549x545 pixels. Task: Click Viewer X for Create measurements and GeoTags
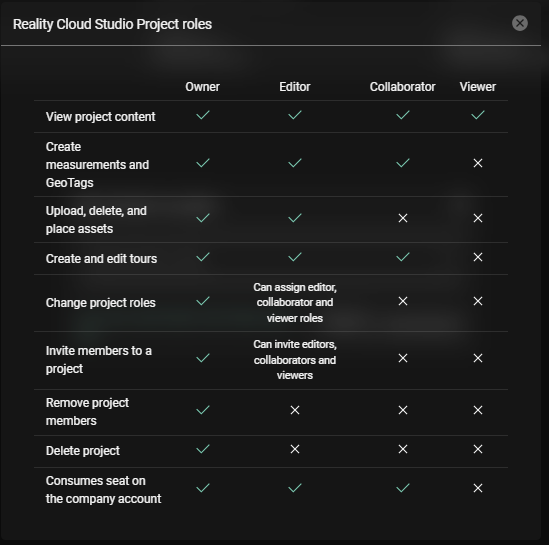point(478,163)
